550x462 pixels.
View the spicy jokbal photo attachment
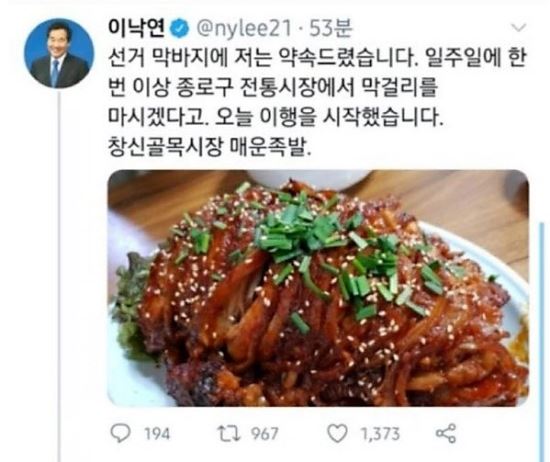(318, 288)
